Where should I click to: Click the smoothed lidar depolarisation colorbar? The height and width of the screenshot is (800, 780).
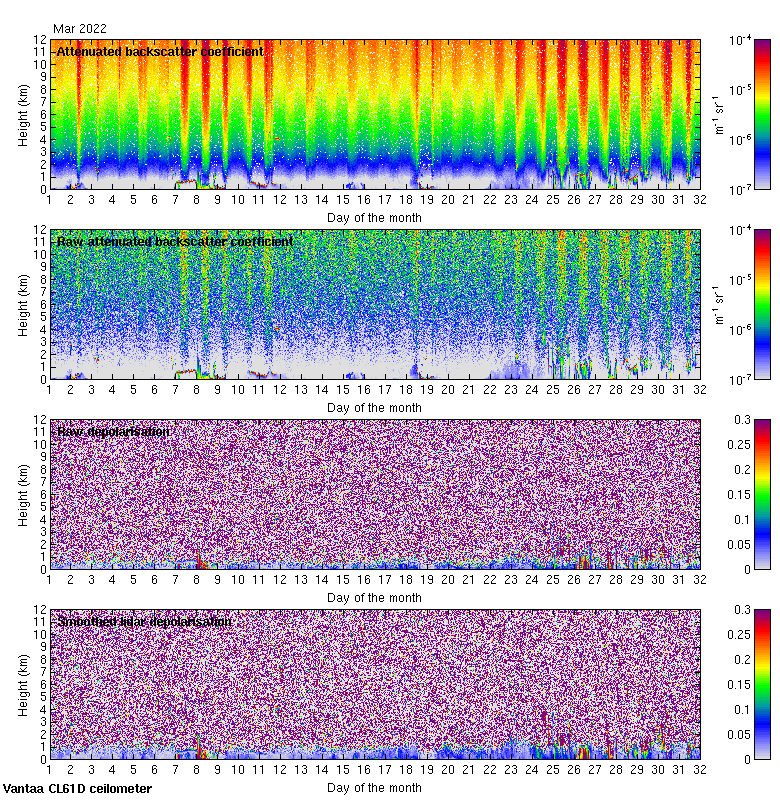point(734,684)
